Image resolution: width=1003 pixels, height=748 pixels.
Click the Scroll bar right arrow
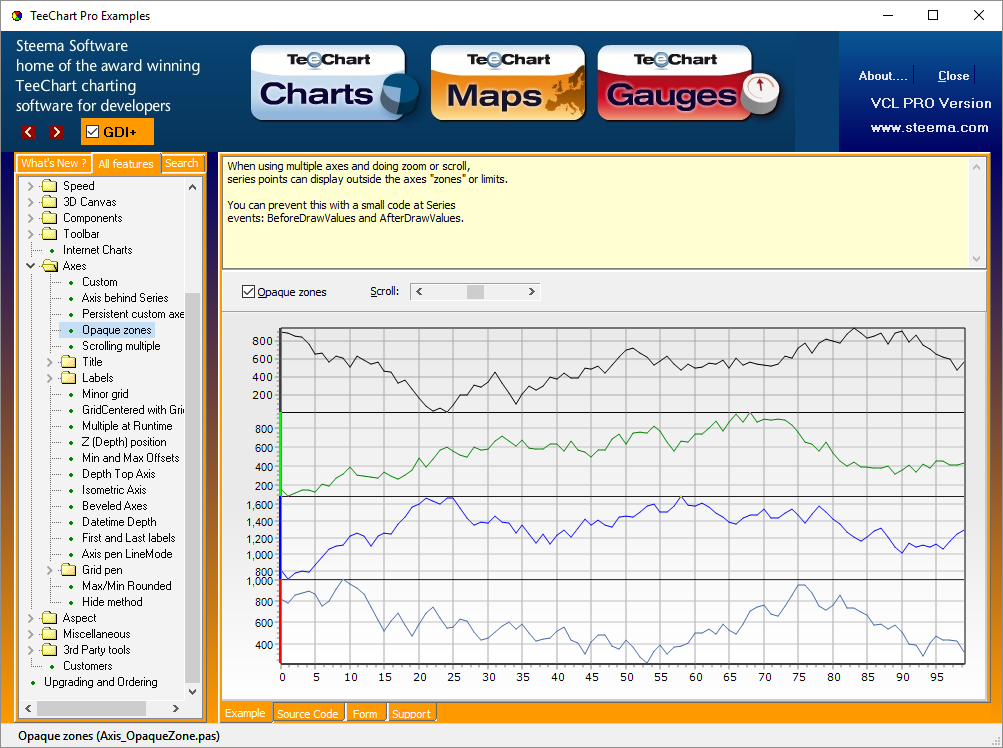[532, 292]
